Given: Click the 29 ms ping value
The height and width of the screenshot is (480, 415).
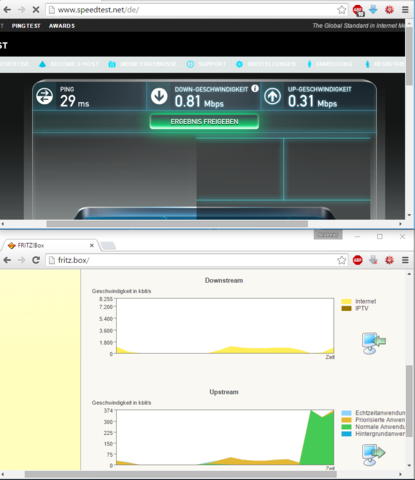Looking at the screenshot, I should [74, 101].
